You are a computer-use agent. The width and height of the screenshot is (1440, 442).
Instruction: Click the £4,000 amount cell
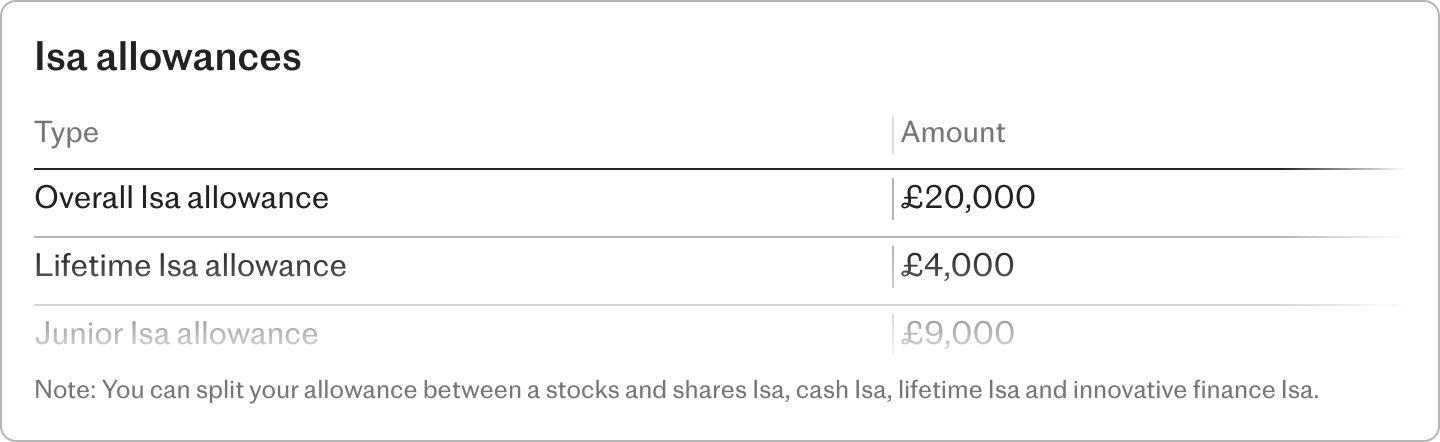pyautogui.click(x=957, y=265)
